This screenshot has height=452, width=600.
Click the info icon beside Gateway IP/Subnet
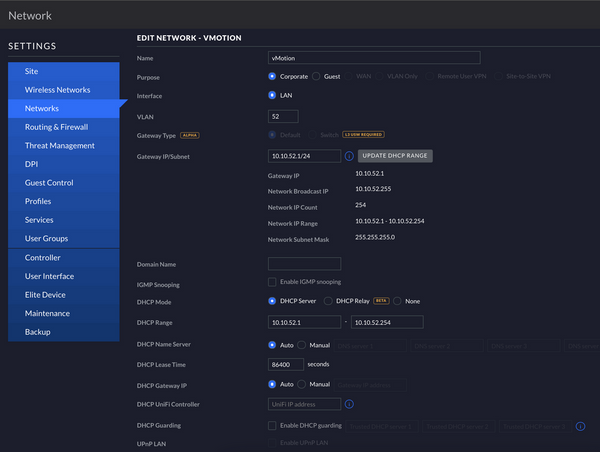coord(349,156)
